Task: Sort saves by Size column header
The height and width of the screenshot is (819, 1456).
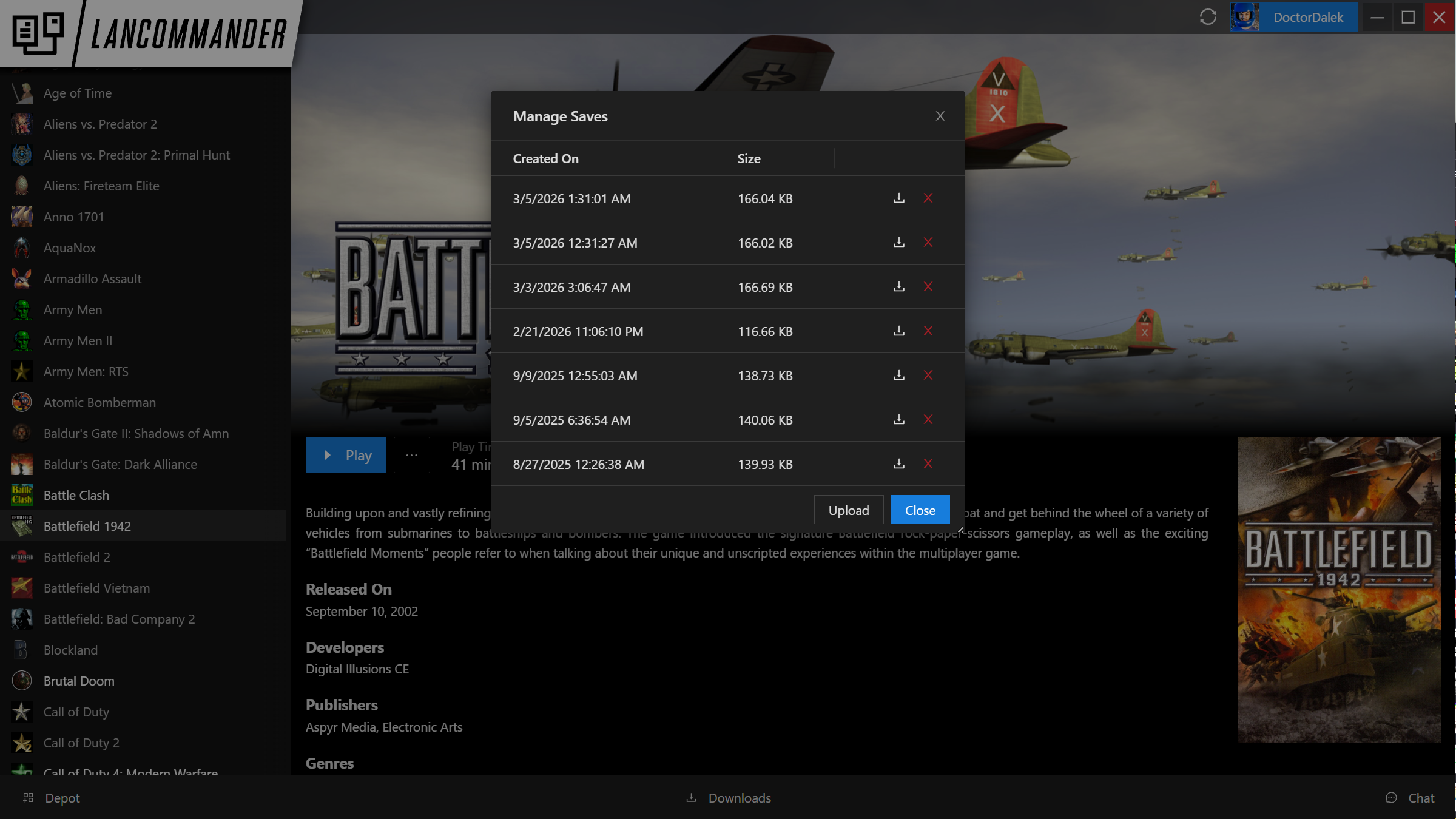Action: [749, 159]
